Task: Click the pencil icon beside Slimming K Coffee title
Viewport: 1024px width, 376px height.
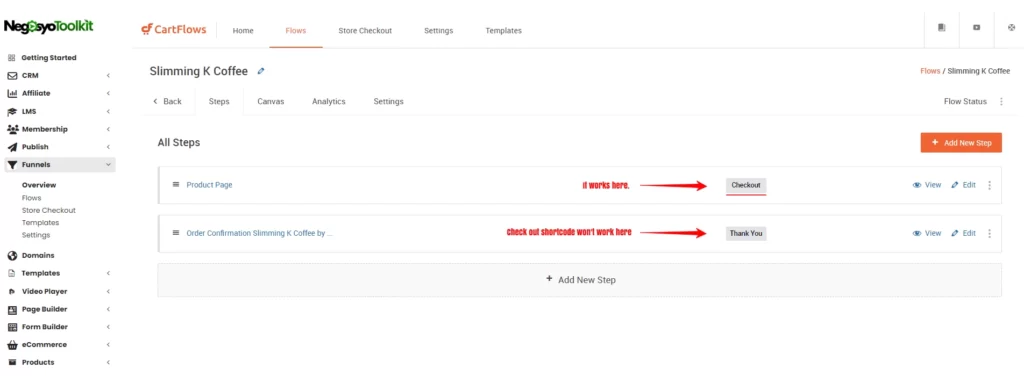Action: (261, 71)
